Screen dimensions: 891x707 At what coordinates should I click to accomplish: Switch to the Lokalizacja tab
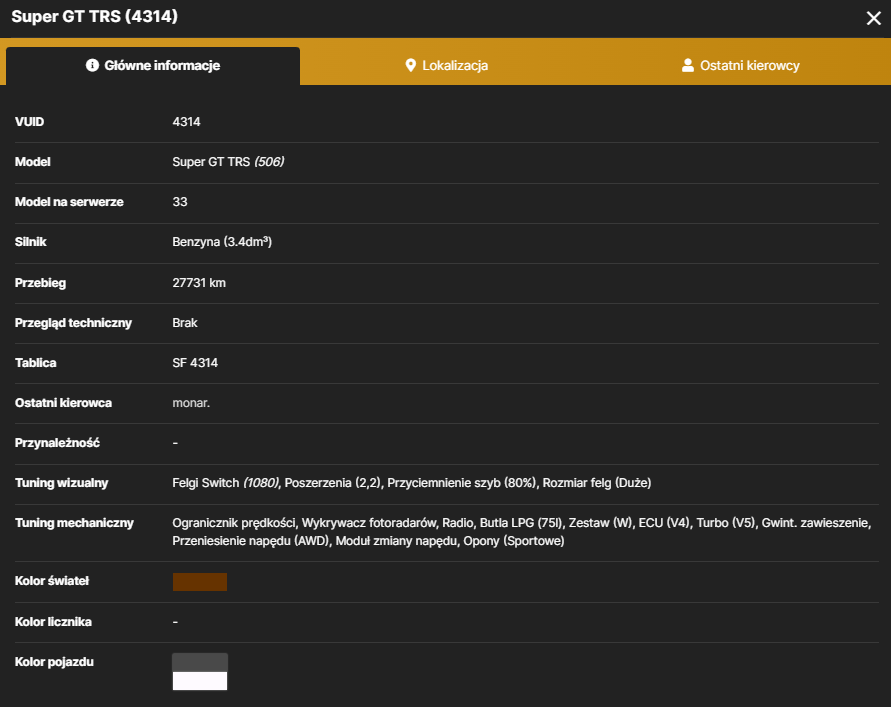tap(447, 66)
